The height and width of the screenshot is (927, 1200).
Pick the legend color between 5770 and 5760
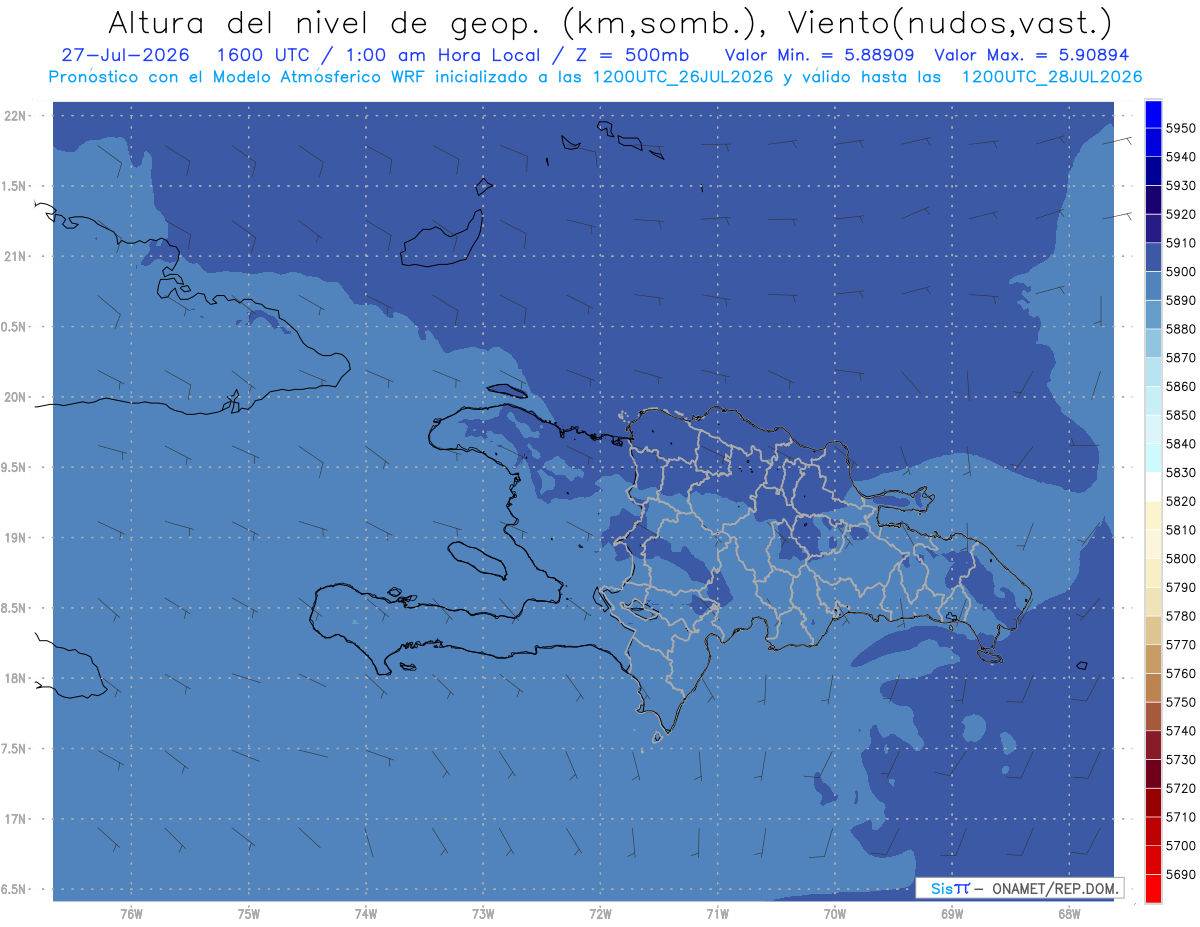coord(1153,659)
